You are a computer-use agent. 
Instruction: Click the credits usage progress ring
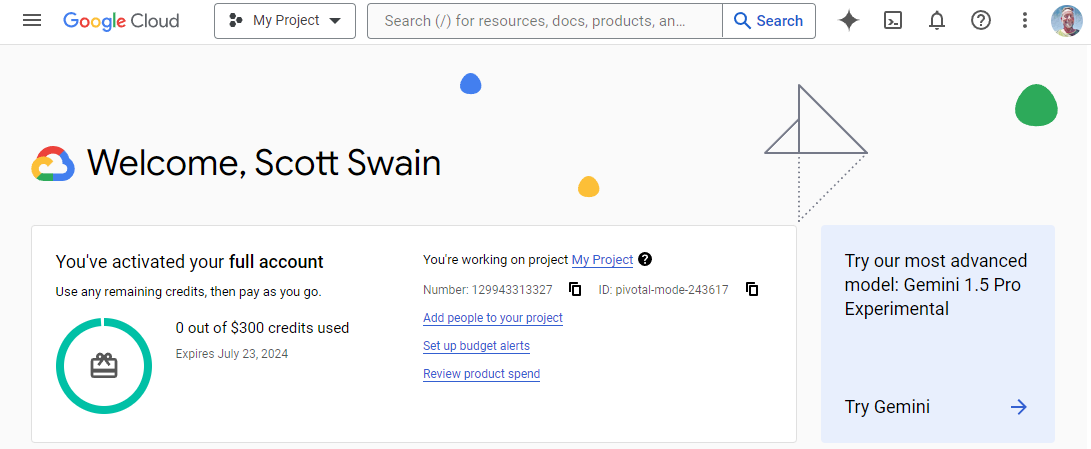tap(104, 366)
